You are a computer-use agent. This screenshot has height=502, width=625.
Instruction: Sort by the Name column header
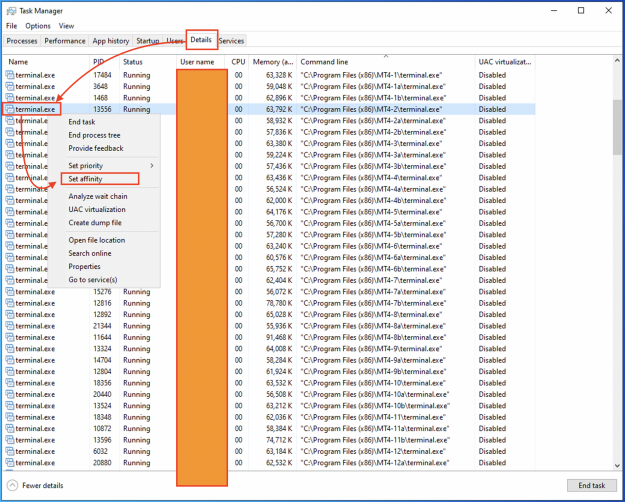coord(46,62)
